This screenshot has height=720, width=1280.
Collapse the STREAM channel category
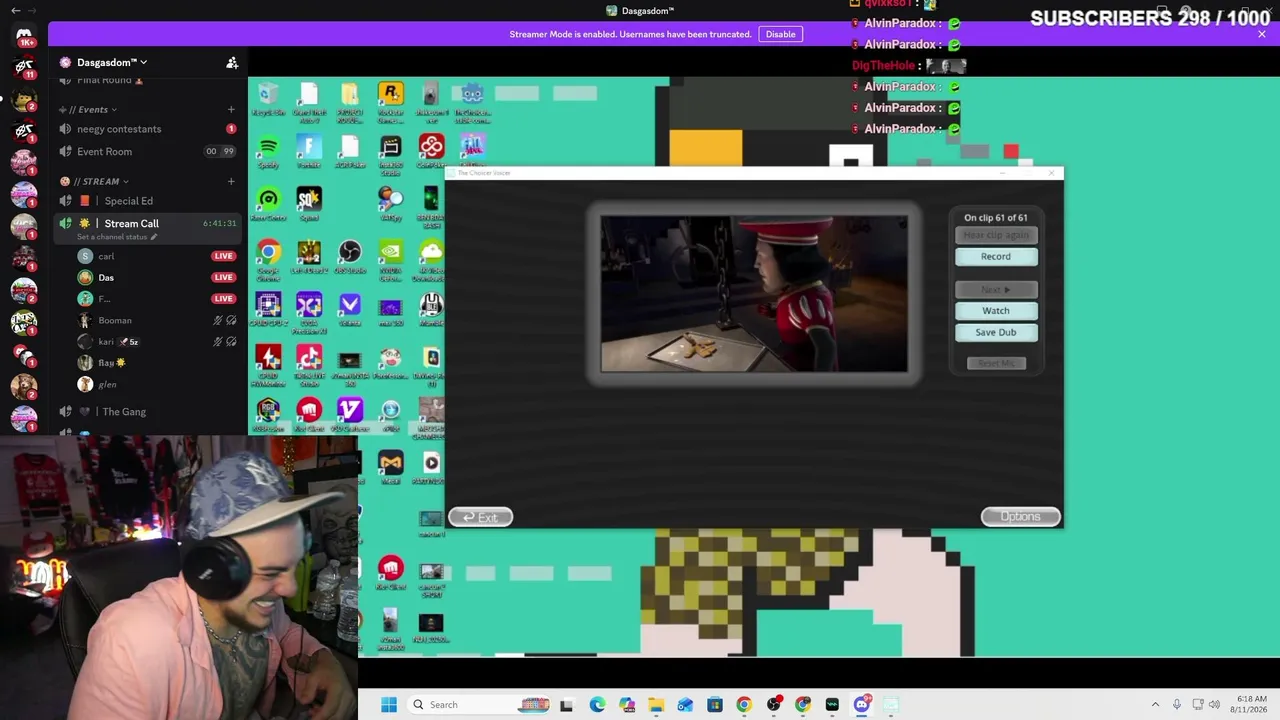(94, 181)
